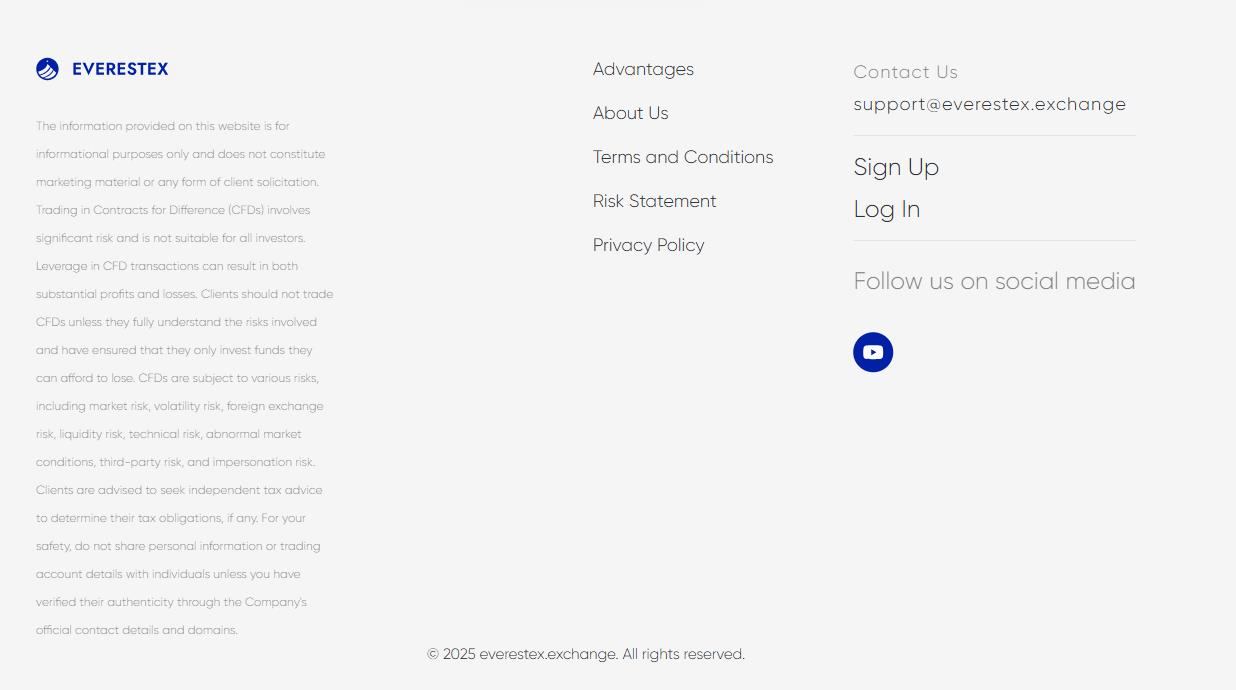This screenshot has width=1236, height=690.
Task: Select the Sign Up link
Action: [x=896, y=167]
